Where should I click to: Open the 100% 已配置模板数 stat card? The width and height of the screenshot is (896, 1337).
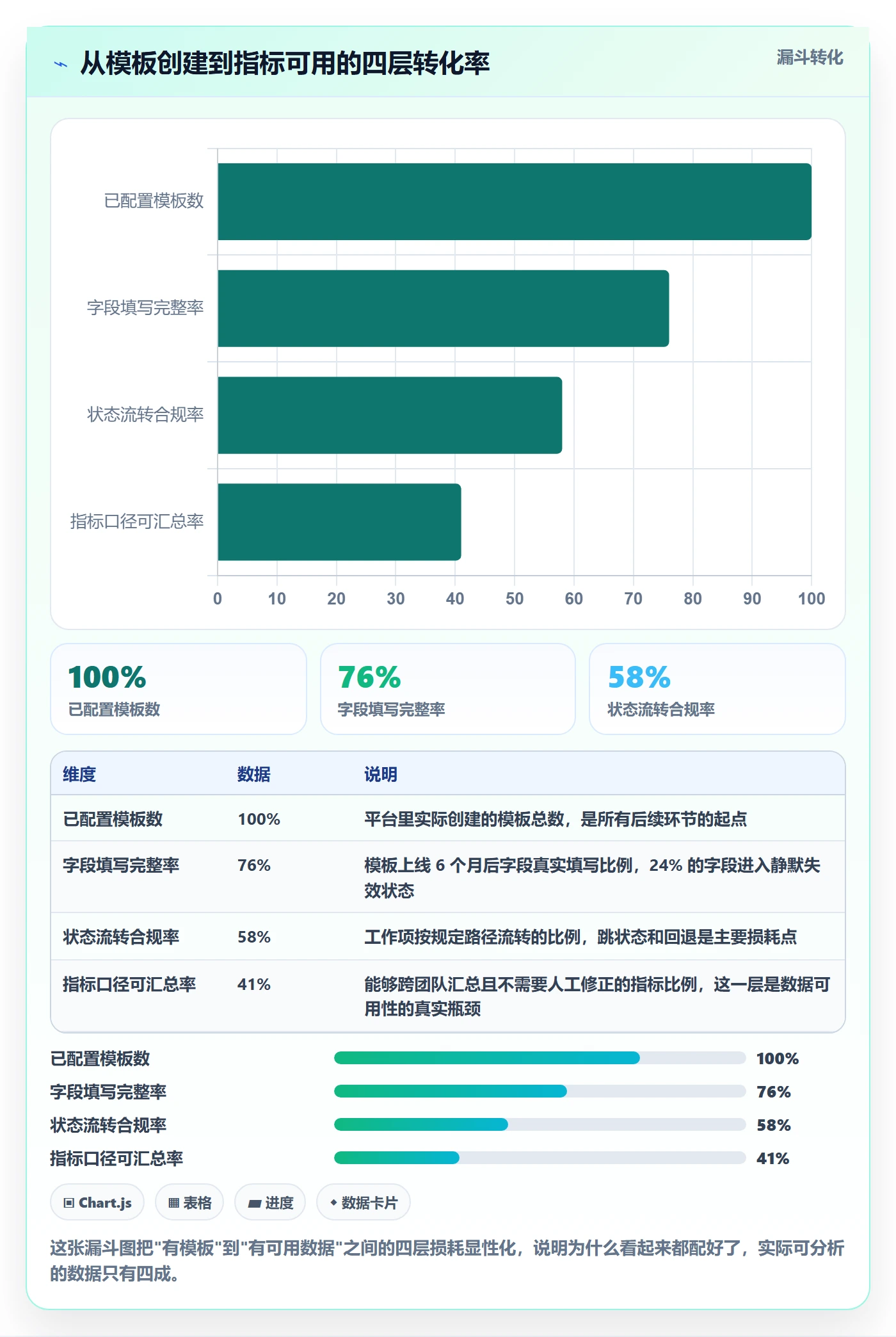tap(179, 689)
